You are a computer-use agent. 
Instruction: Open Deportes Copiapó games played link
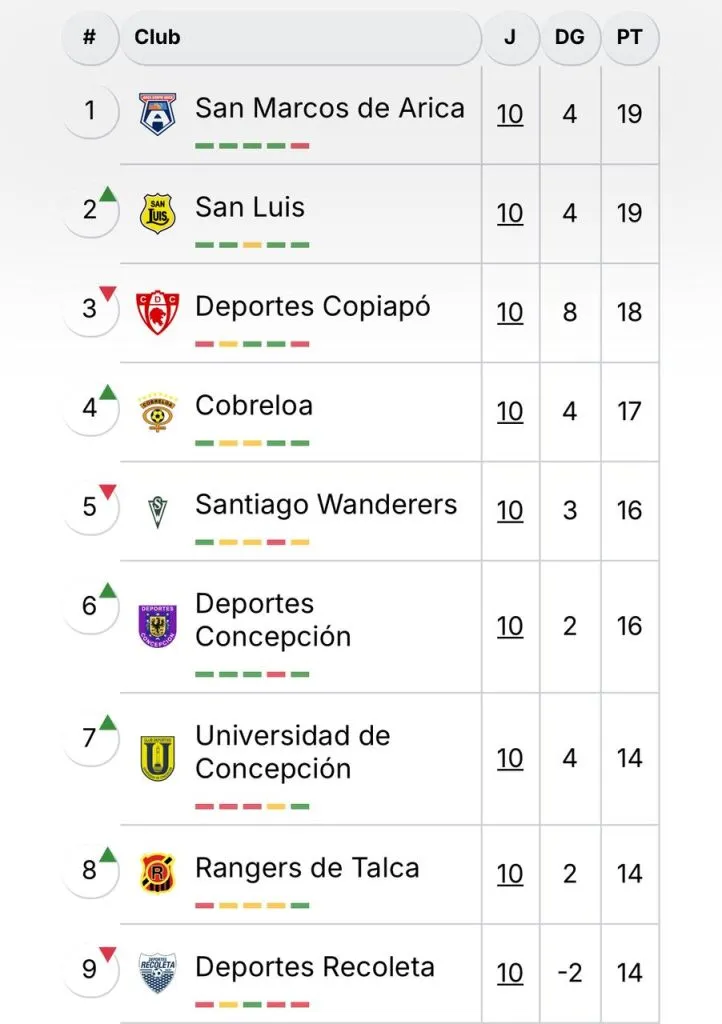coord(510,312)
